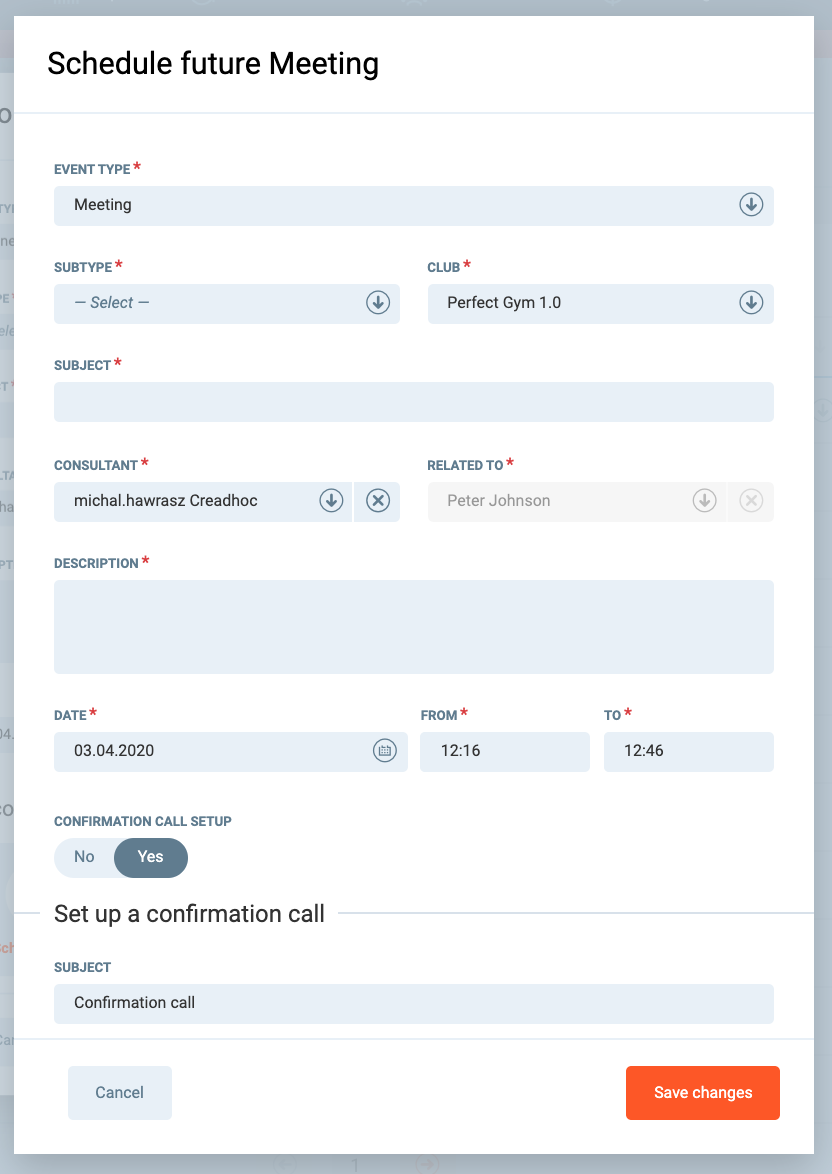This screenshot has width=832, height=1174.
Task: Edit the From time field 12:16
Action: [x=504, y=751]
